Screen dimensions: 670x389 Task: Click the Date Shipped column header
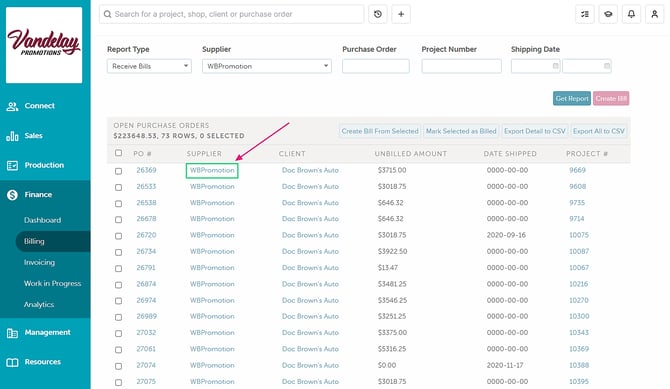(x=510, y=153)
